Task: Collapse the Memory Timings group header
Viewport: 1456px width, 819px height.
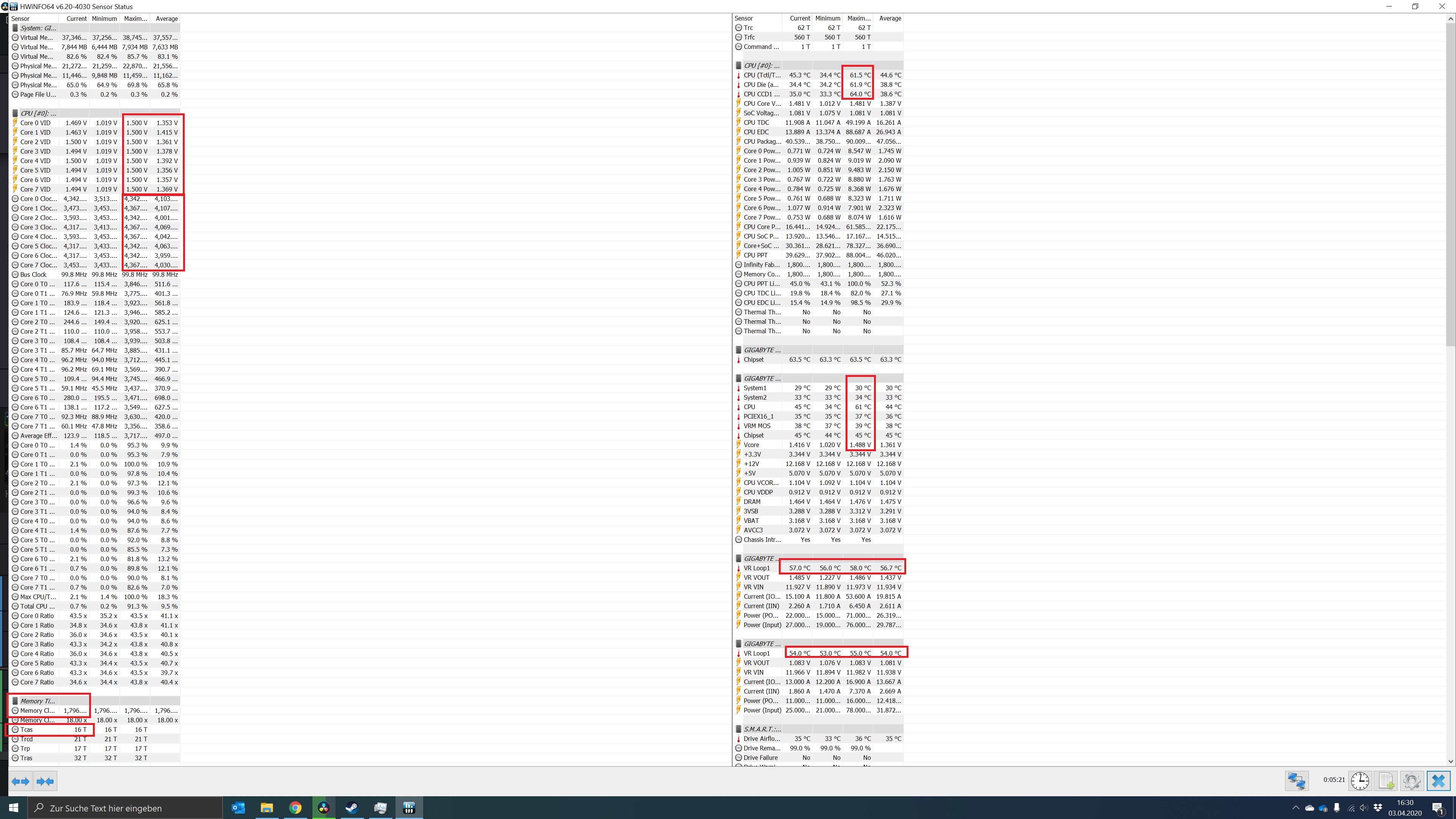Action: [37, 701]
